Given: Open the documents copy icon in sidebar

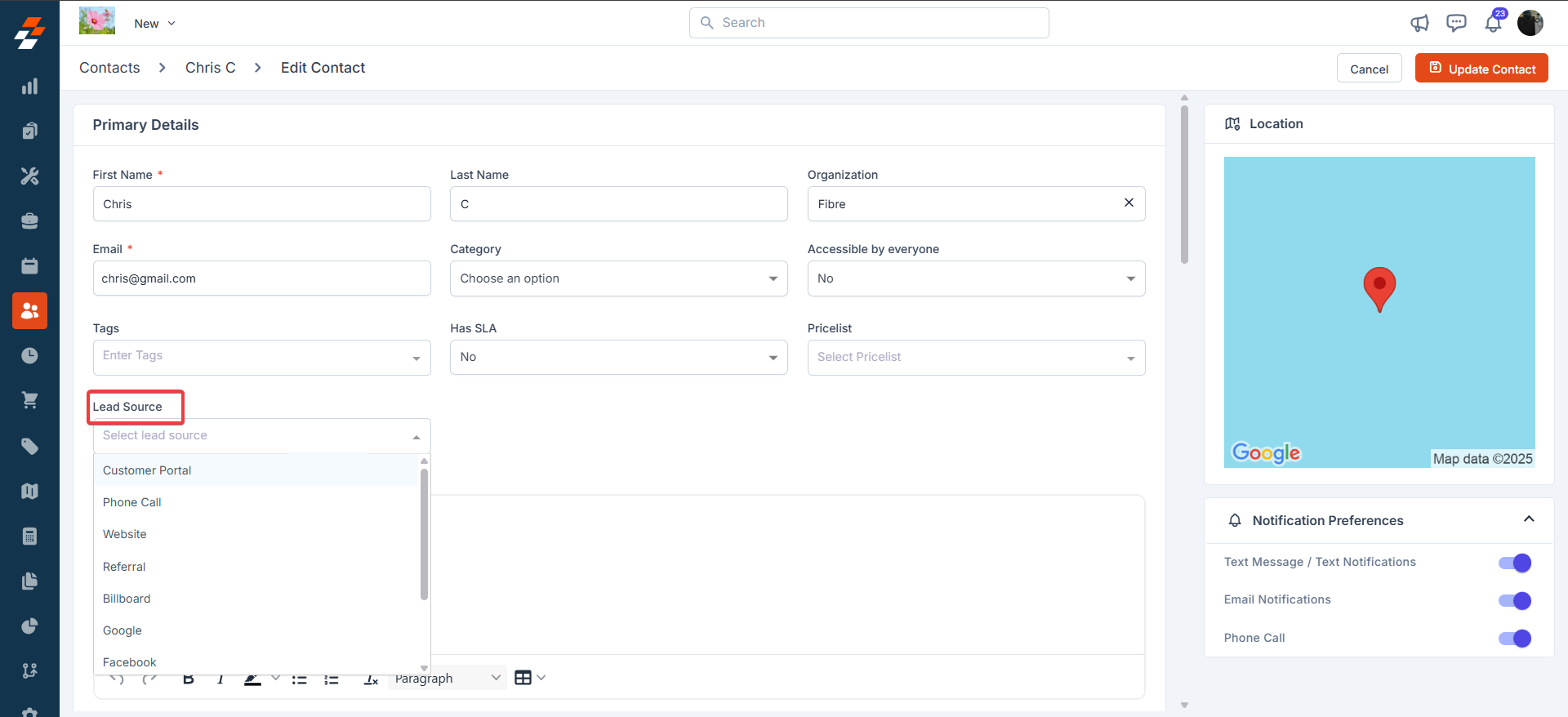Looking at the screenshot, I should [29, 581].
